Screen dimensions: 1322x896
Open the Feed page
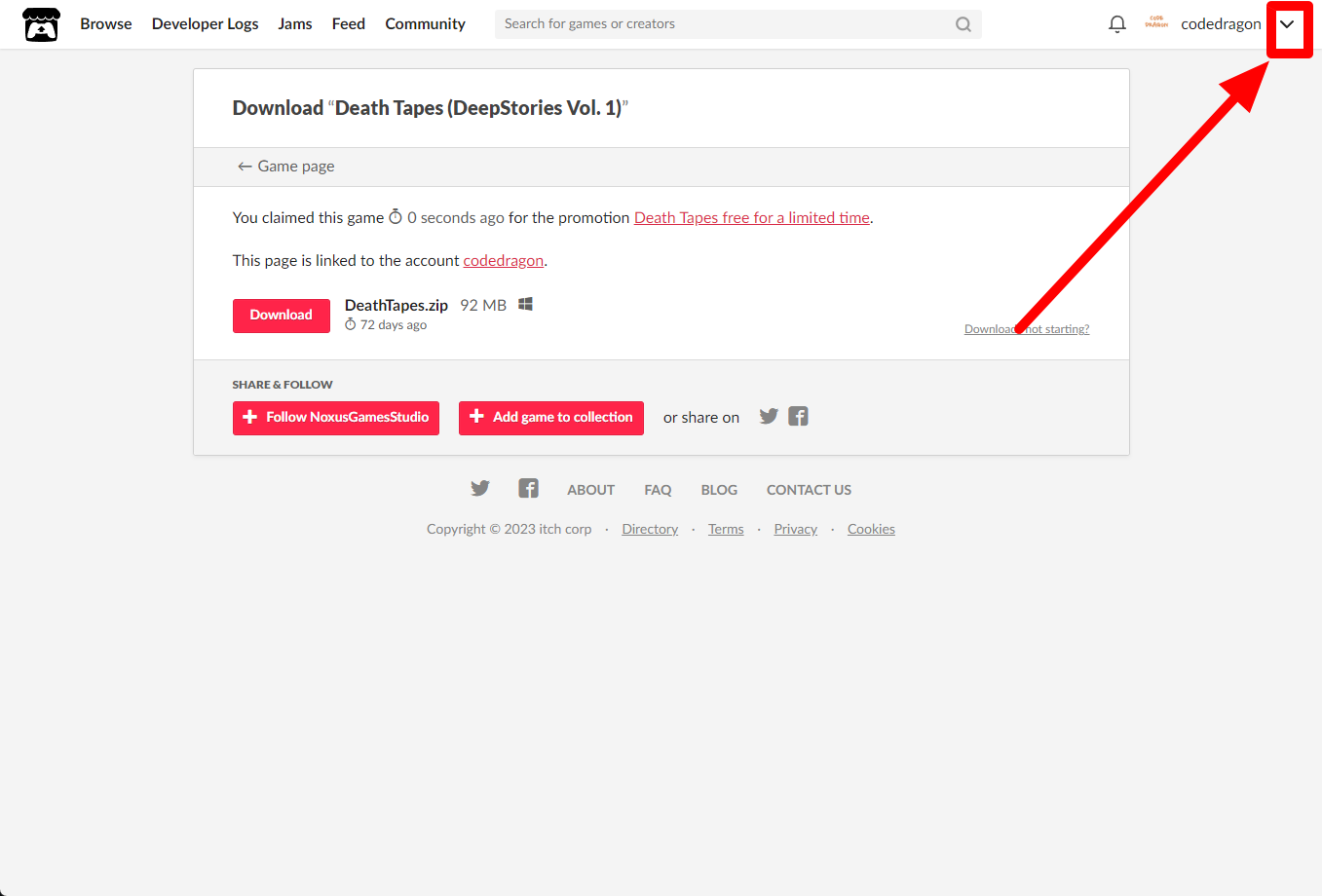[349, 23]
